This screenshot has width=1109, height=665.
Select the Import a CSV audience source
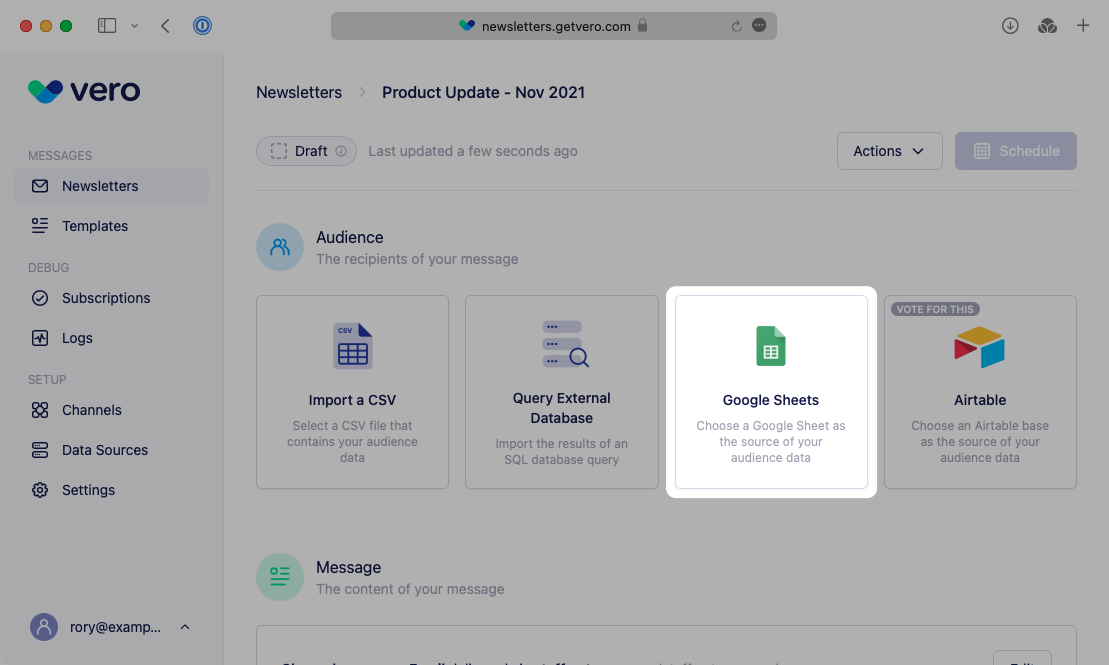point(352,392)
